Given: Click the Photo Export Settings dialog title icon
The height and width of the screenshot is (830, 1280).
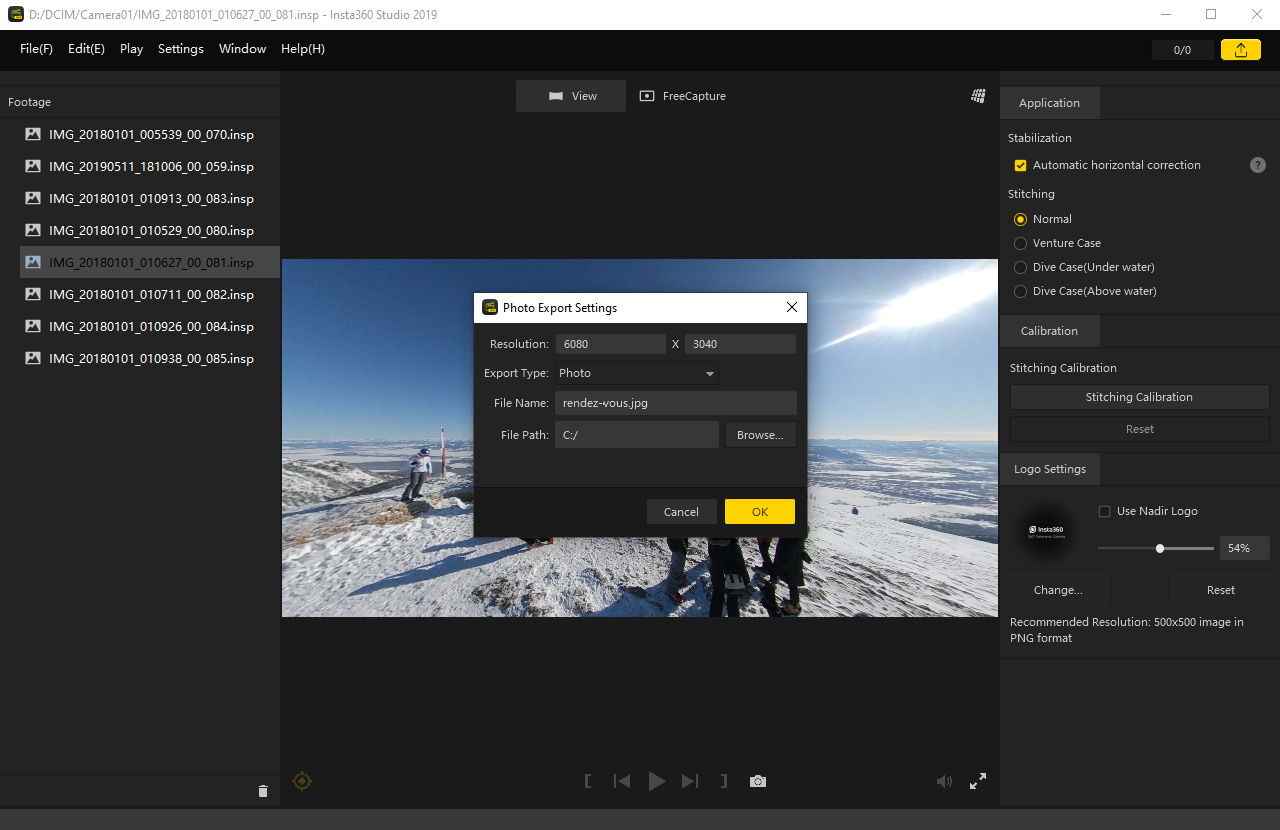Looking at the screenshot, I should click(x=490, y=307).
